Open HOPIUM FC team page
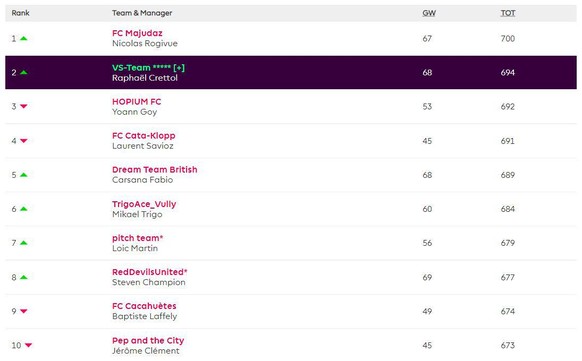This screenshot has height=361, width=582. click(x=136, y=101)
